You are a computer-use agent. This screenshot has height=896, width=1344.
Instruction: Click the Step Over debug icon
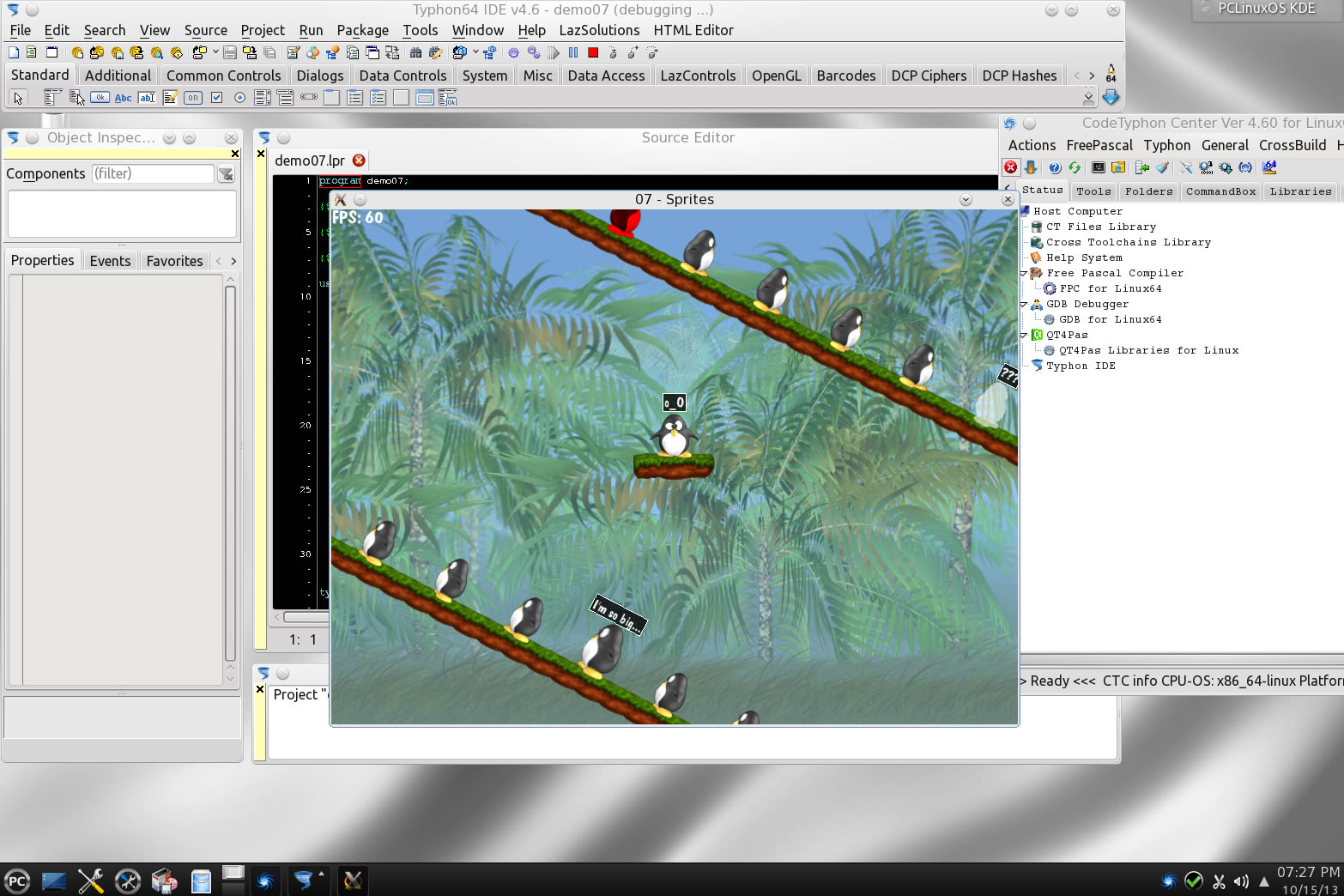[x=633, y=52]
